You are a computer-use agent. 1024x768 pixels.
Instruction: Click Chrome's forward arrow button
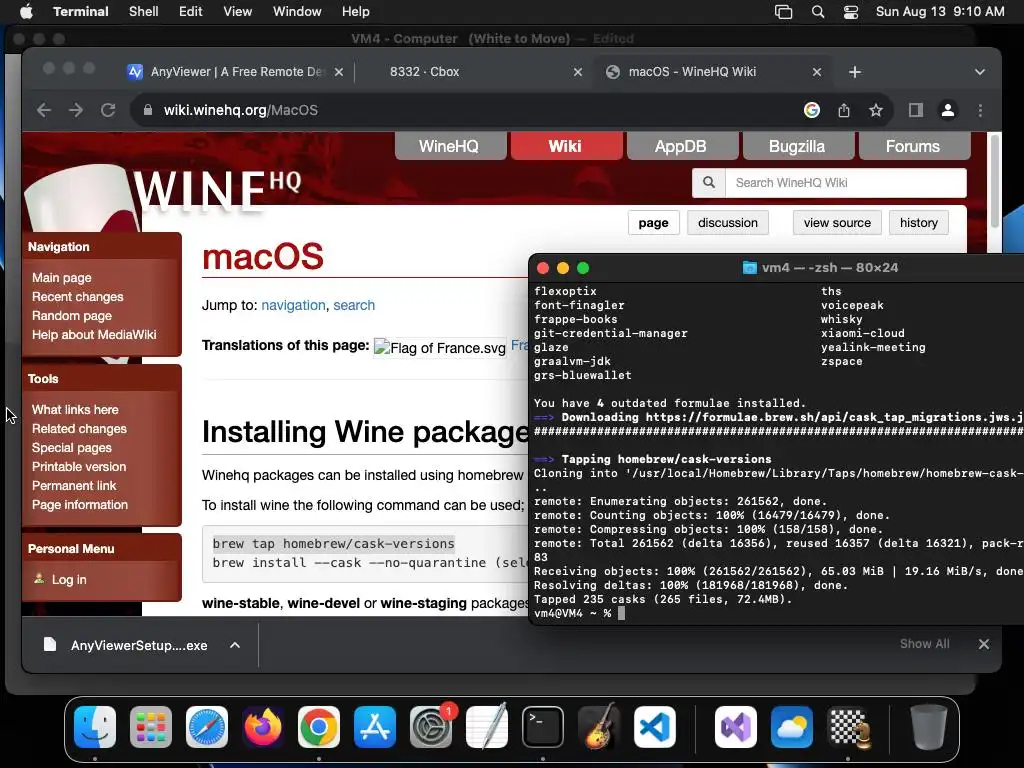point(76,110)
